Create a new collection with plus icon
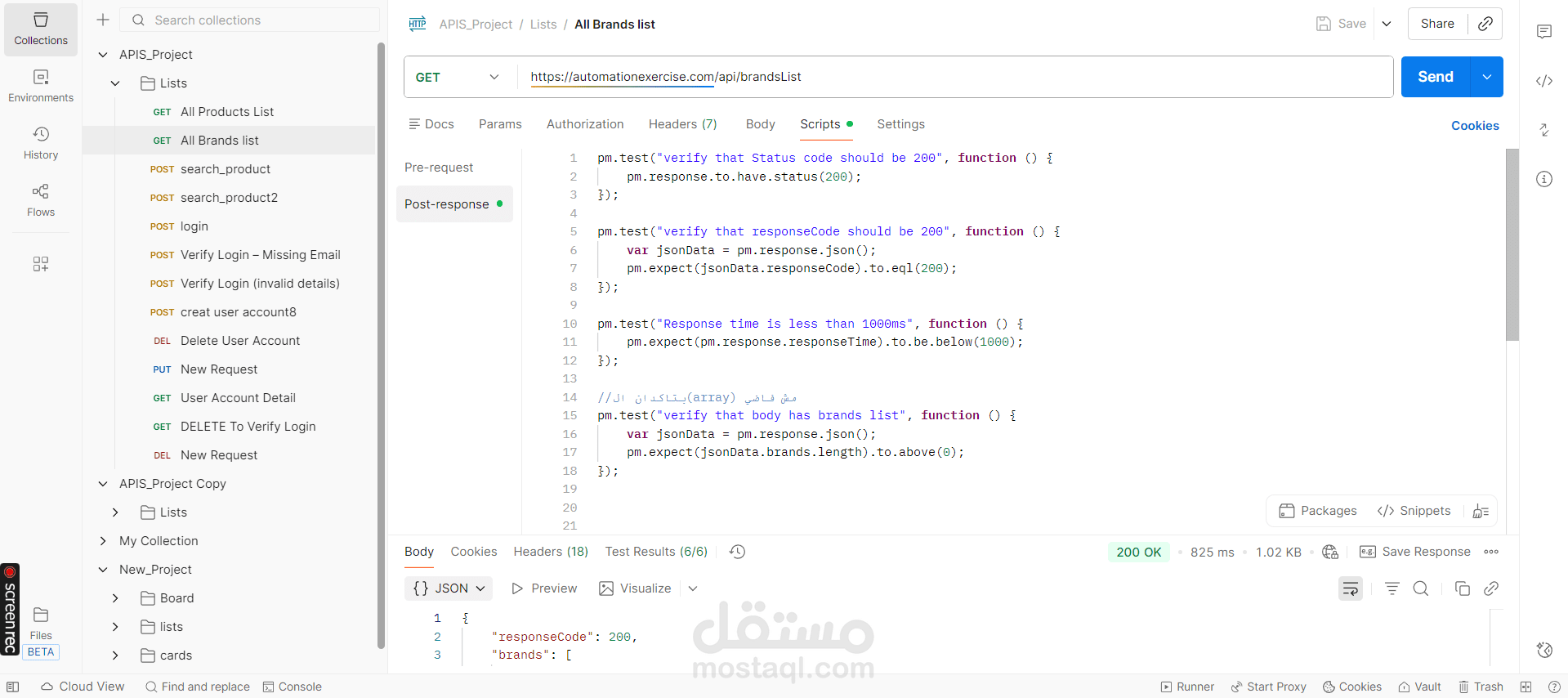 tap(103, 20)
